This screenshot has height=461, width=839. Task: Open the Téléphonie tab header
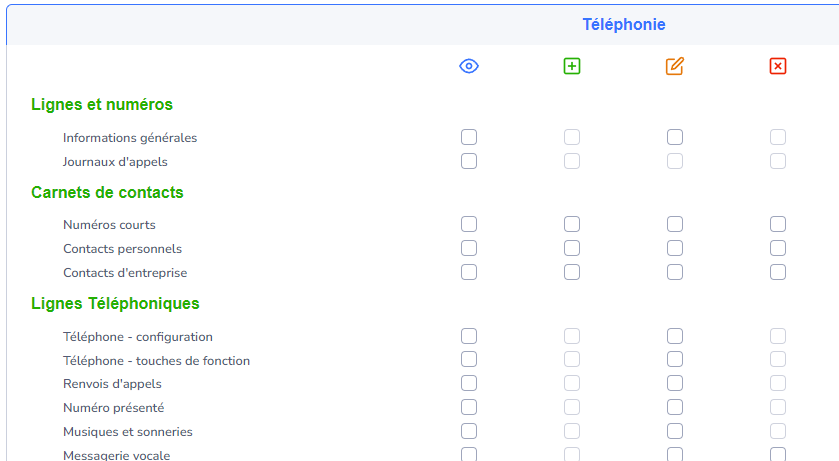click(624, 25)
